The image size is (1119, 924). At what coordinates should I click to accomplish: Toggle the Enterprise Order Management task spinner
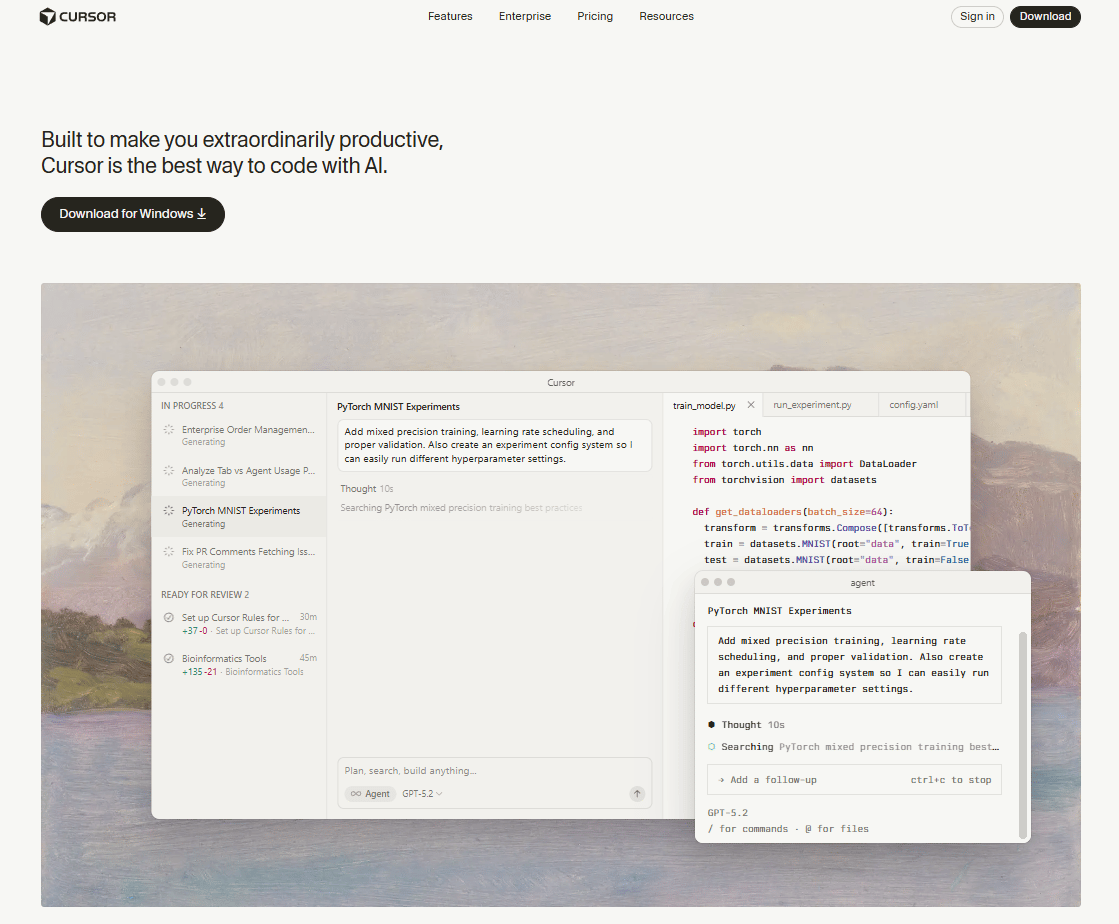(167, 430)
